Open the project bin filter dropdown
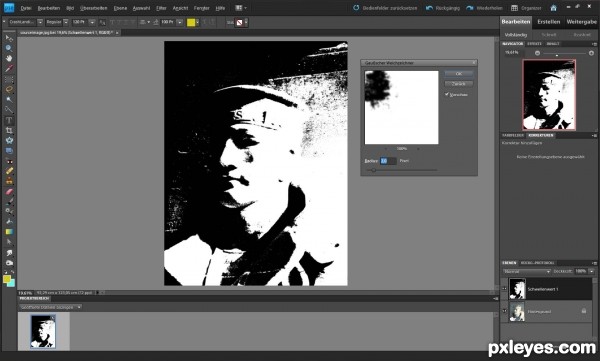The height and width of the screenshot is (361, 600). tap(51, 307)
